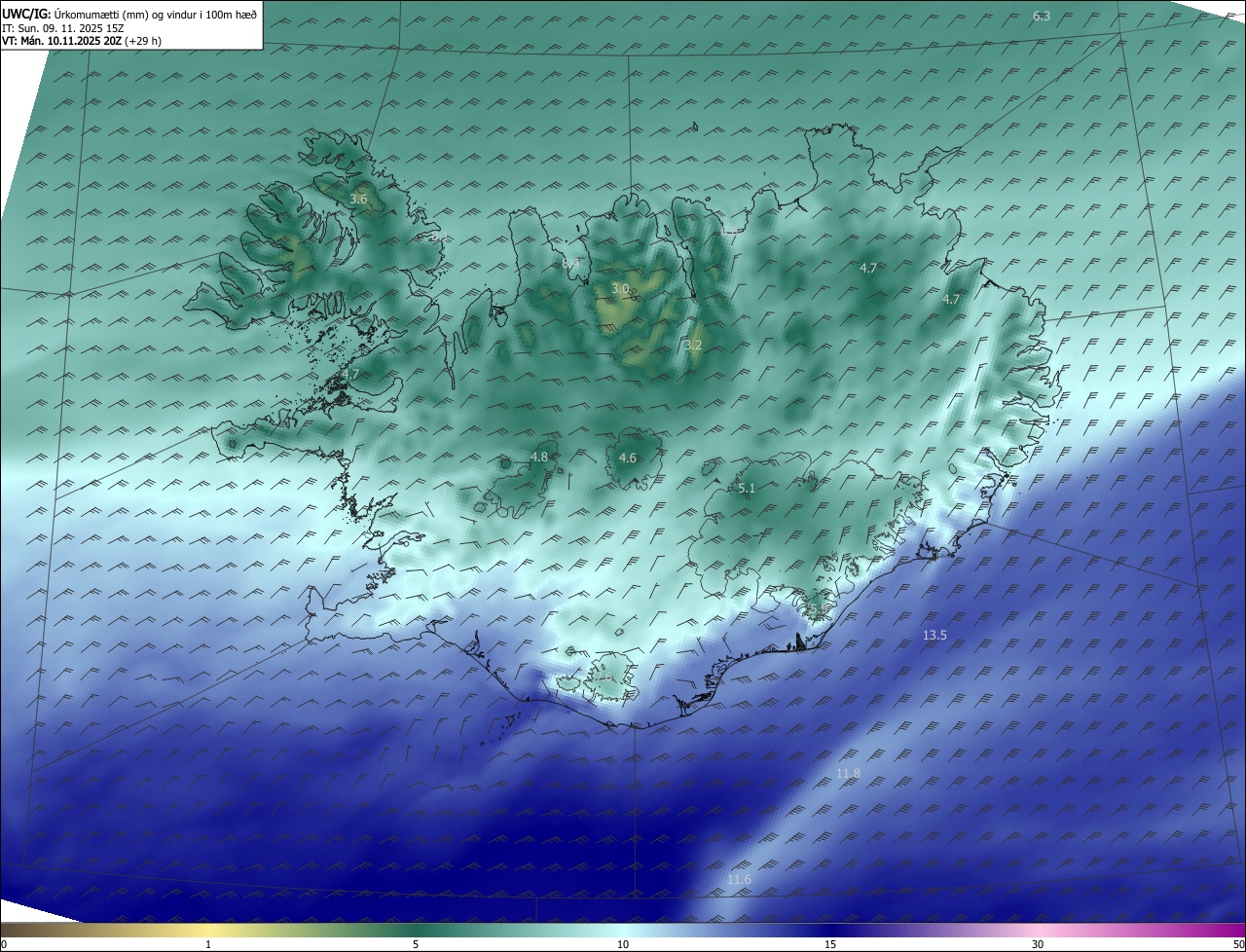
Task: Click the 11.6 value label over the ocean
Action: click(x=739, y=880)
